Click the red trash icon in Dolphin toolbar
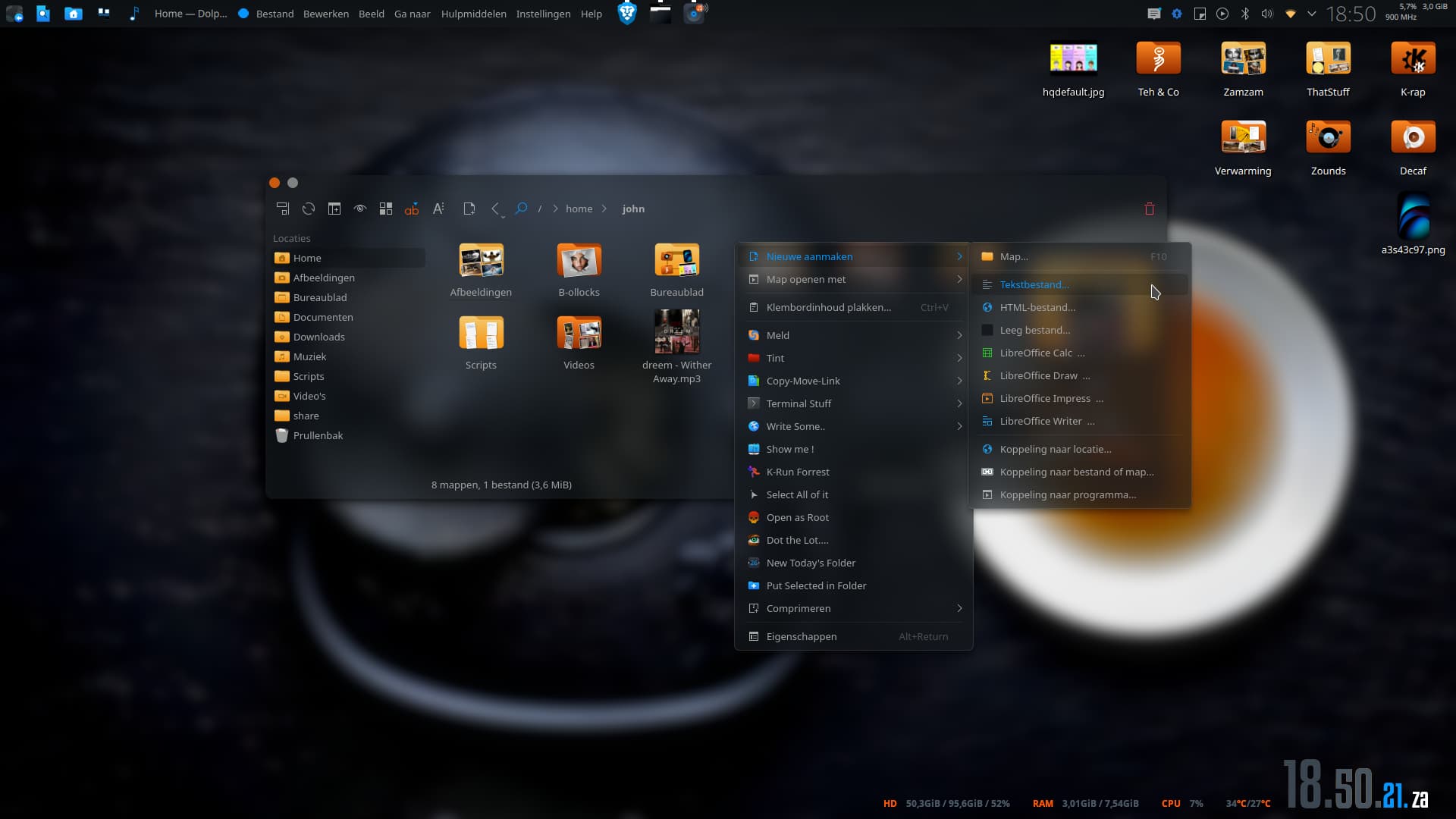This screenshot has width=1456, height=819. [1150, 209]
